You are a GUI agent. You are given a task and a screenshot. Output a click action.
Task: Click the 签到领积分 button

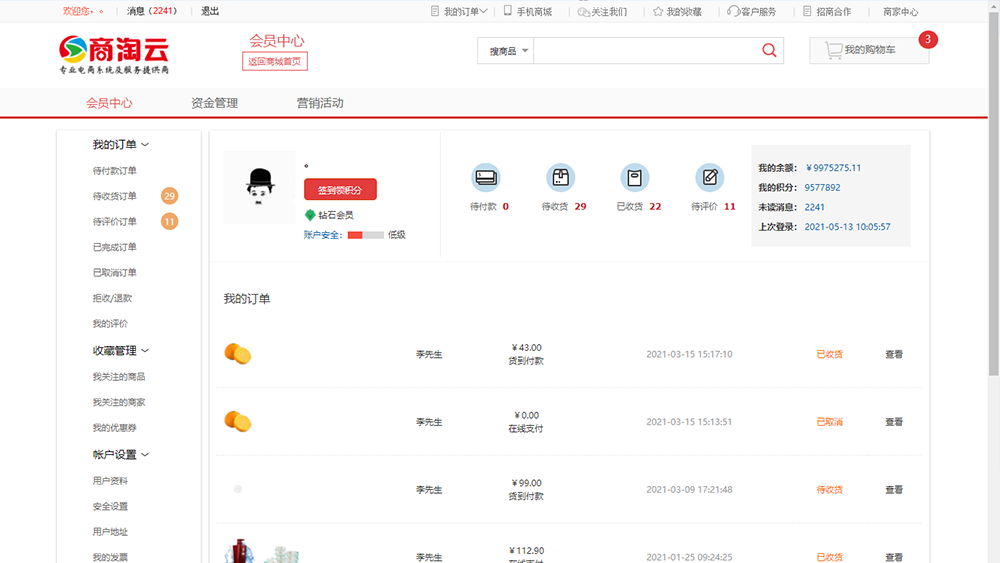tap(340, 190)
